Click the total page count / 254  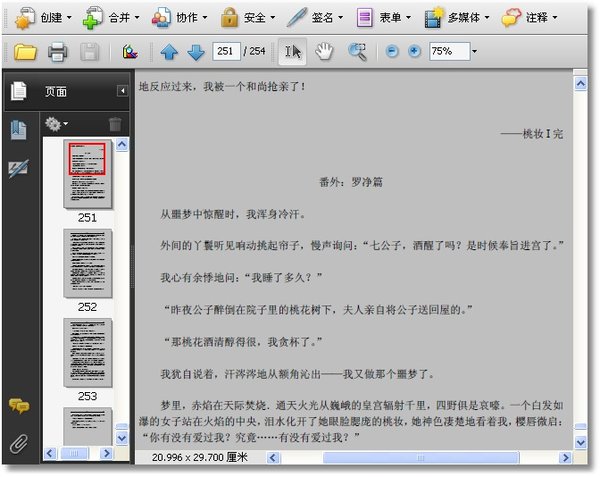254,51
